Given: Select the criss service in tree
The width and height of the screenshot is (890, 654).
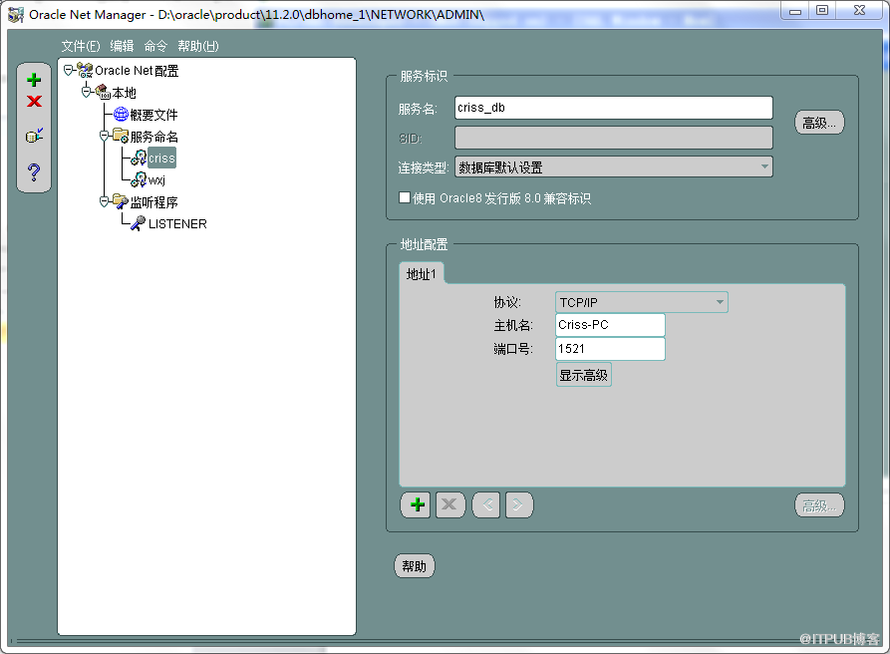Looking at the screenshot, I should coord(162,158).
